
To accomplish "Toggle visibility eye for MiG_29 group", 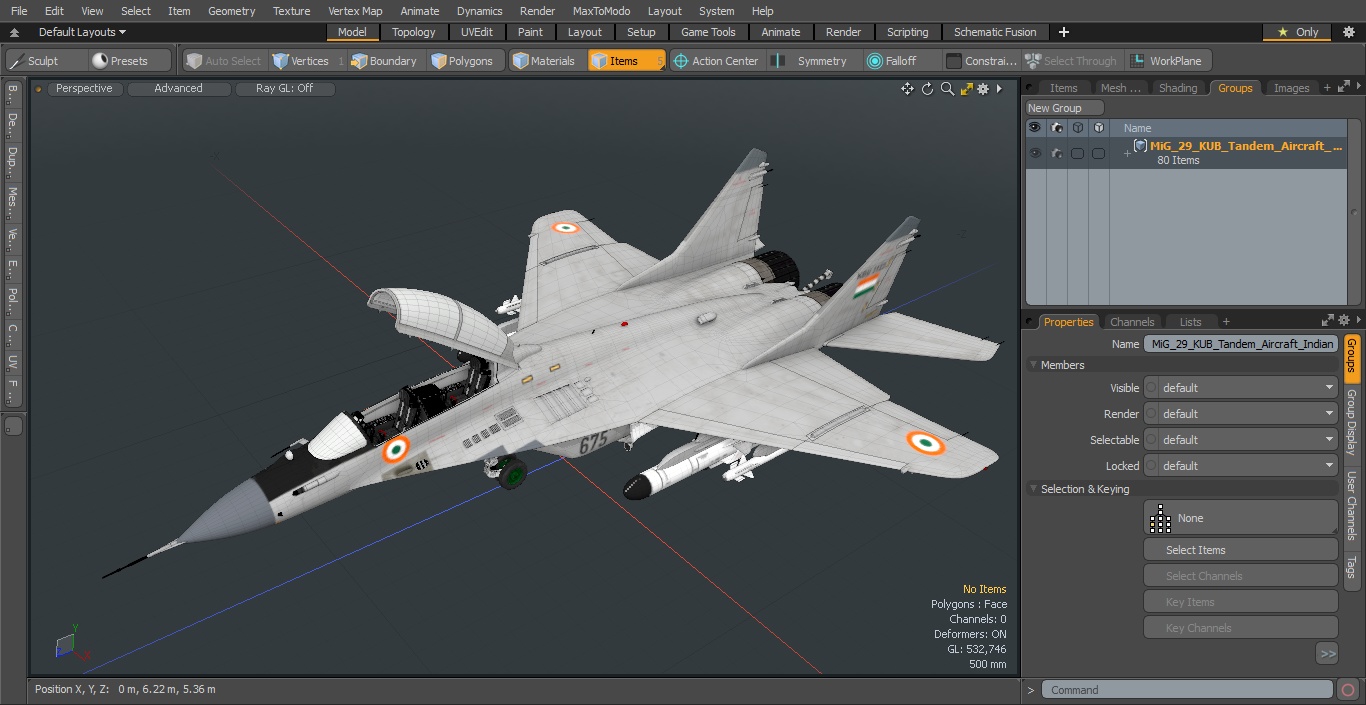I will pyautogui.click(x=1035, y=153).
